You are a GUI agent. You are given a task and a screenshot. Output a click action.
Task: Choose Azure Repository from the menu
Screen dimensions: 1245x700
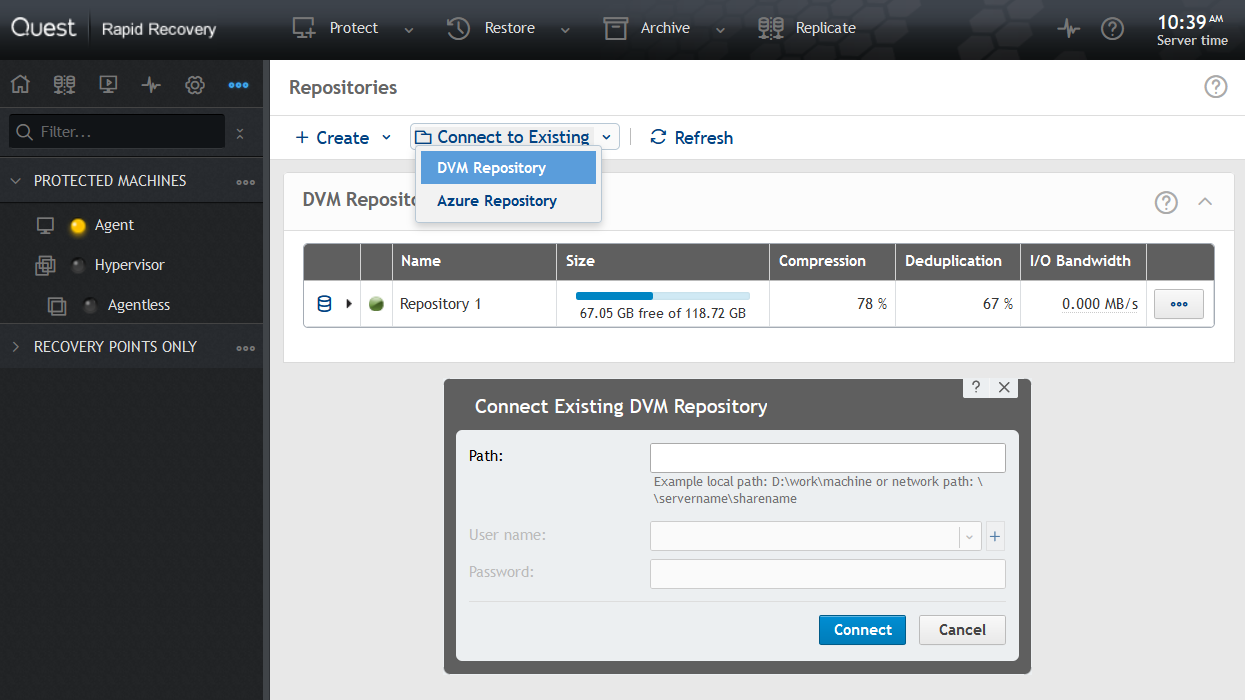(497, 201)
